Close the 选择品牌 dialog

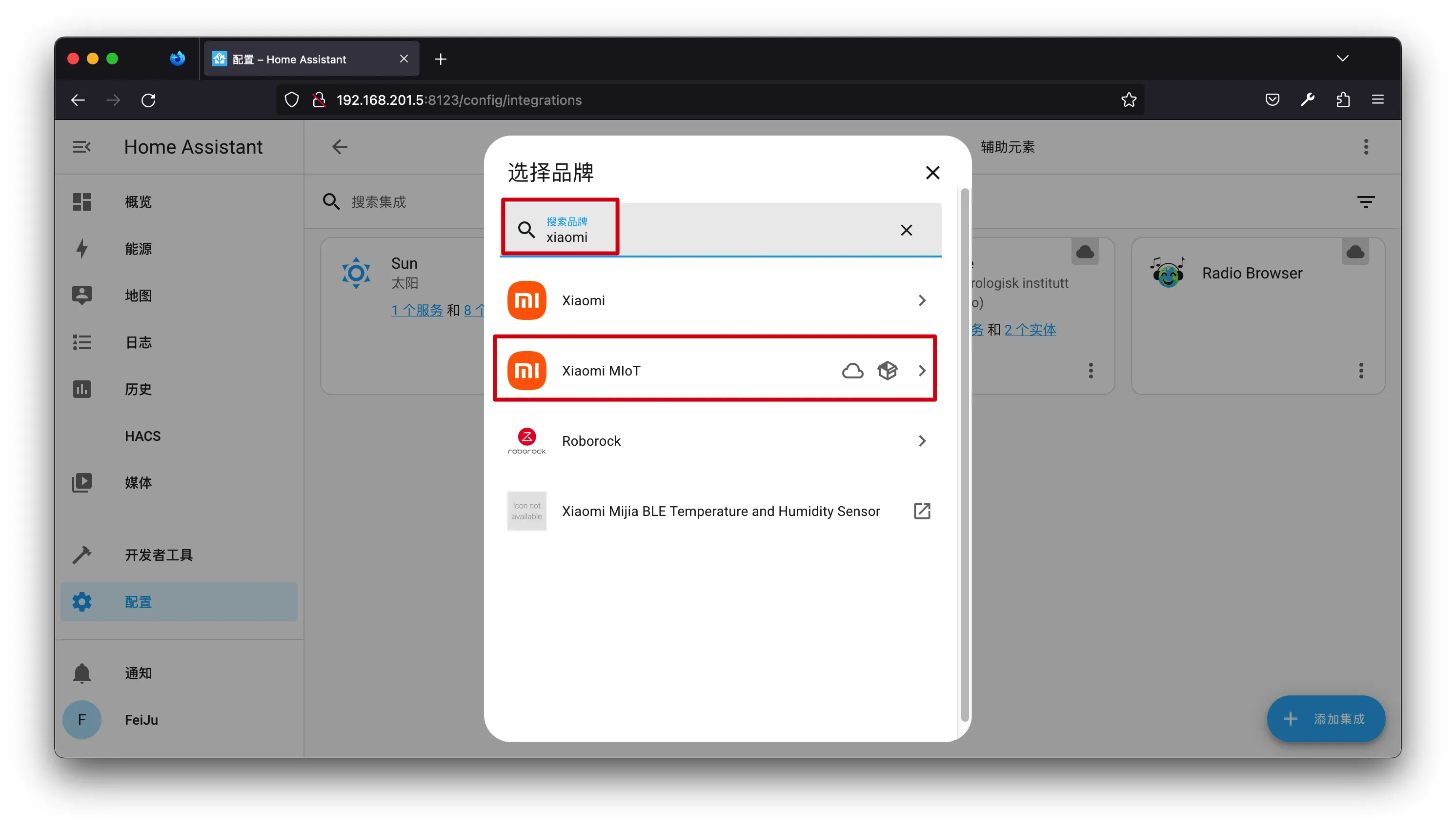coord(932,172)
